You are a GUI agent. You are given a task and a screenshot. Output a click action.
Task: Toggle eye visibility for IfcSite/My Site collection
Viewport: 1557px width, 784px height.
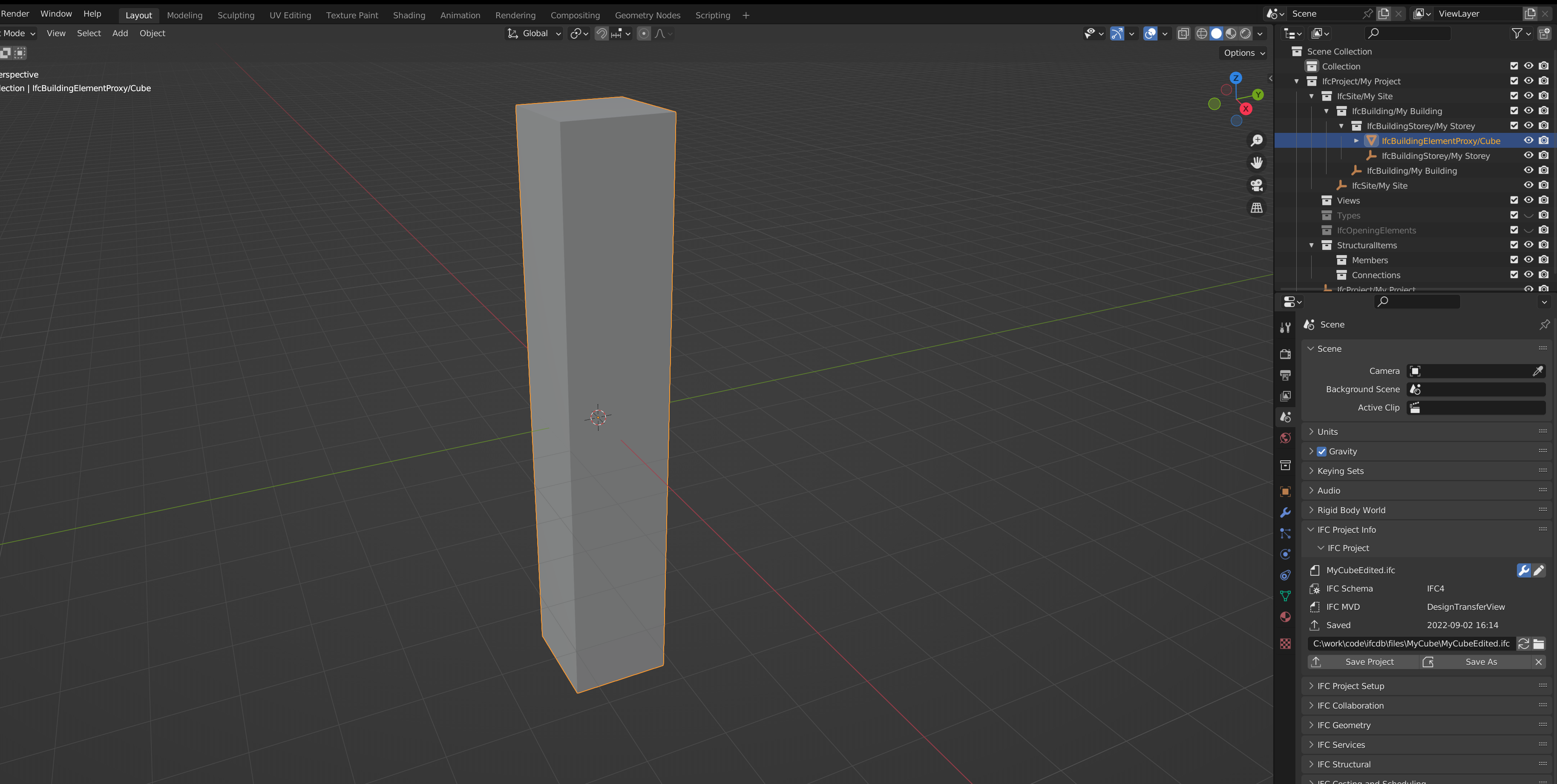1528,95
